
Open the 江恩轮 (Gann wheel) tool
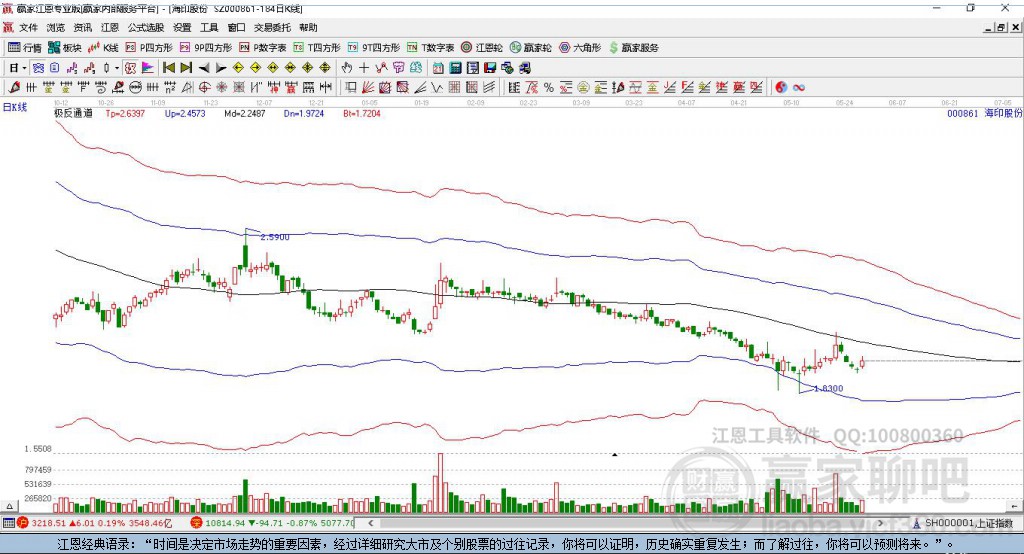point(482,48)
